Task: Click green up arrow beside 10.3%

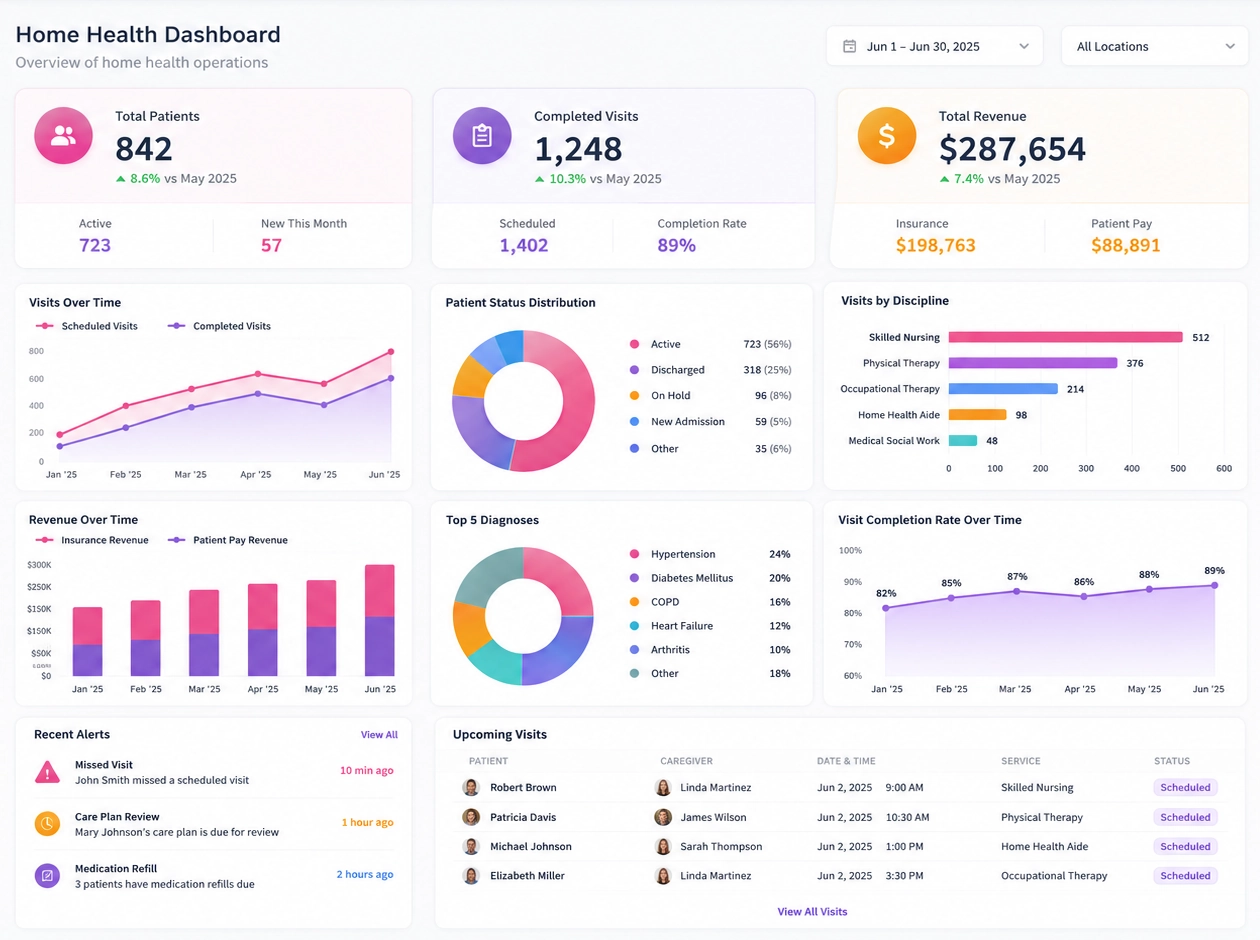Action: pyautogui.click(x=540, y=179)
